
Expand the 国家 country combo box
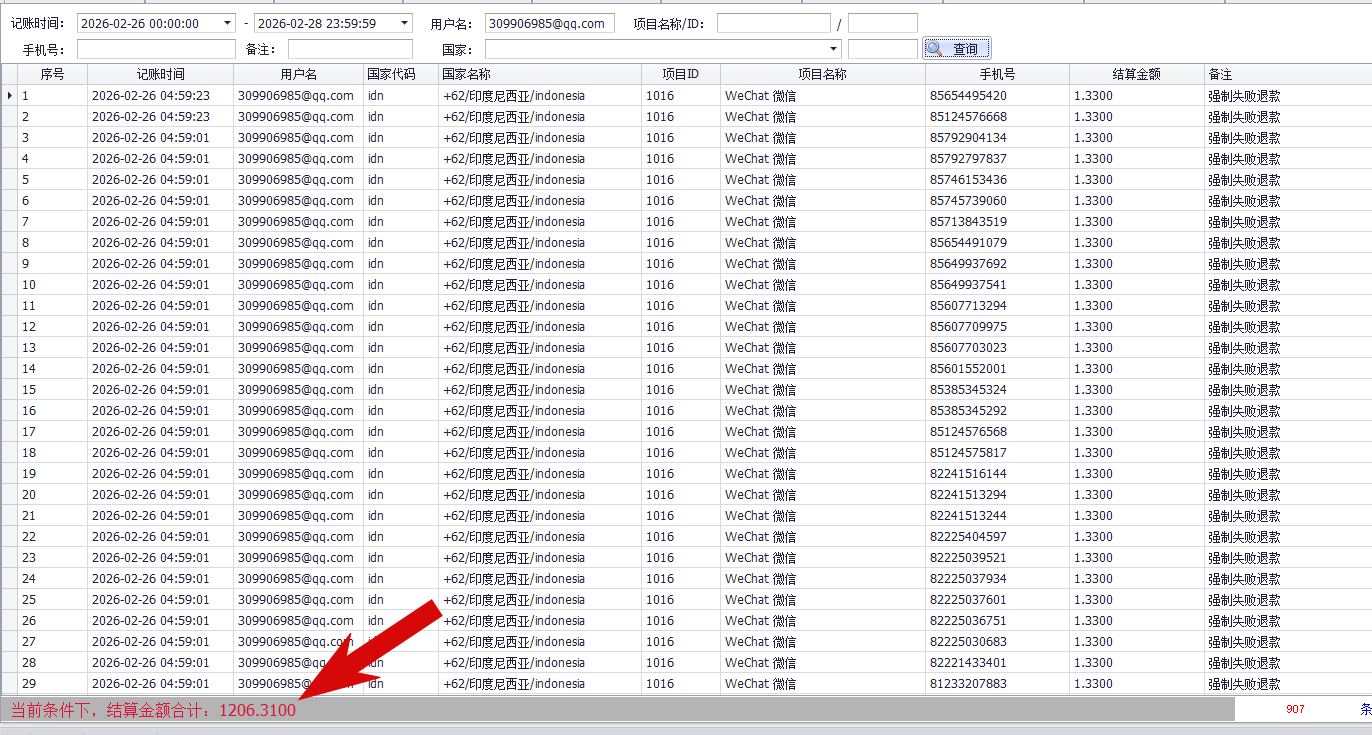(x=834, y=48)
